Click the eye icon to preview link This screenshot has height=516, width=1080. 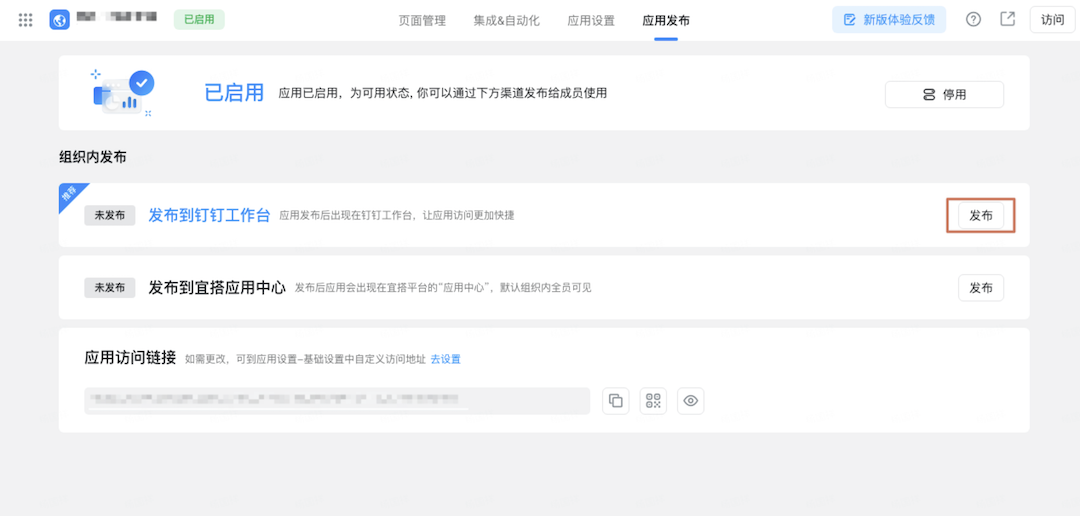point(690,401)
